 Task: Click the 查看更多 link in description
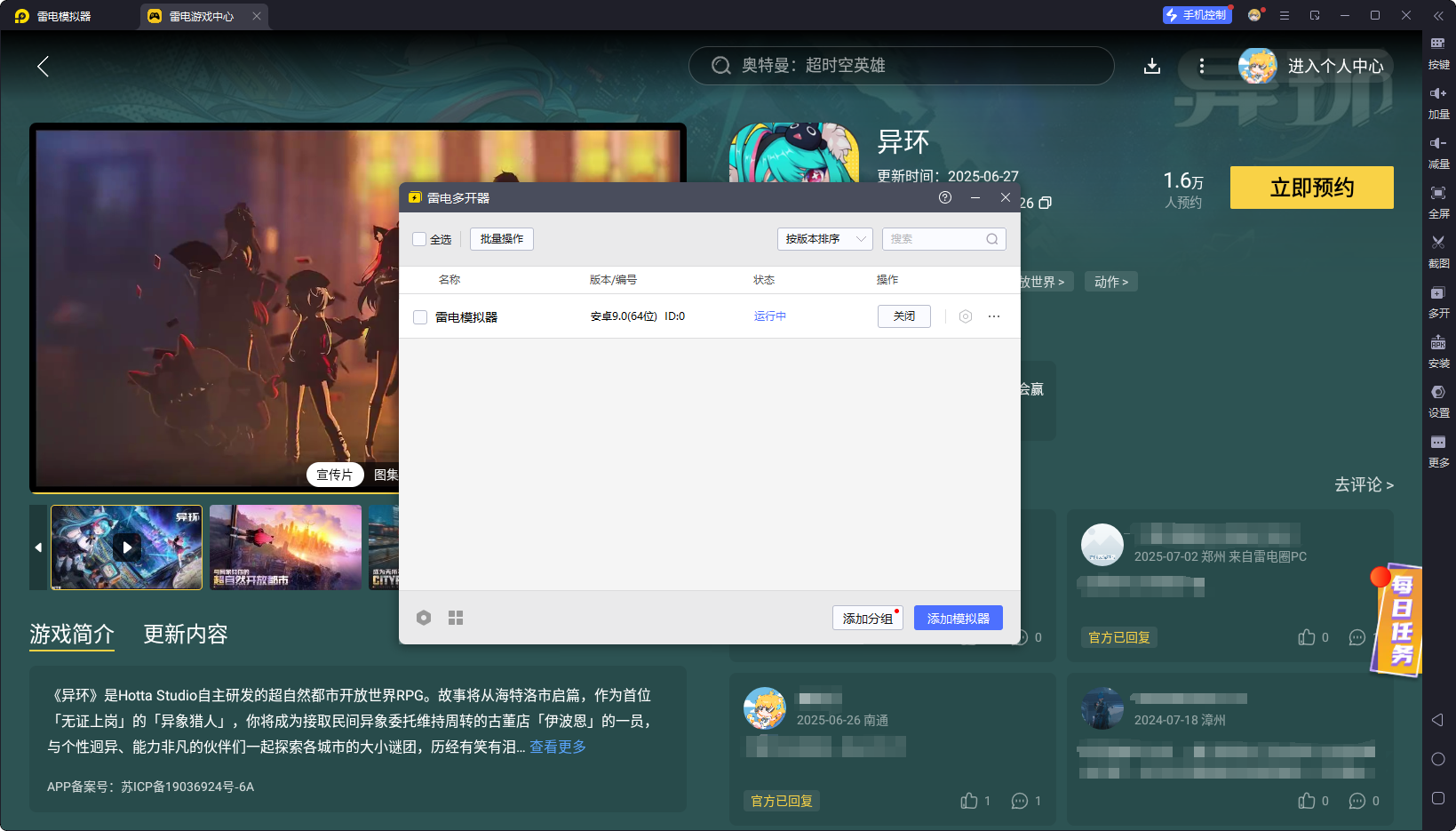tap(558, 747)
